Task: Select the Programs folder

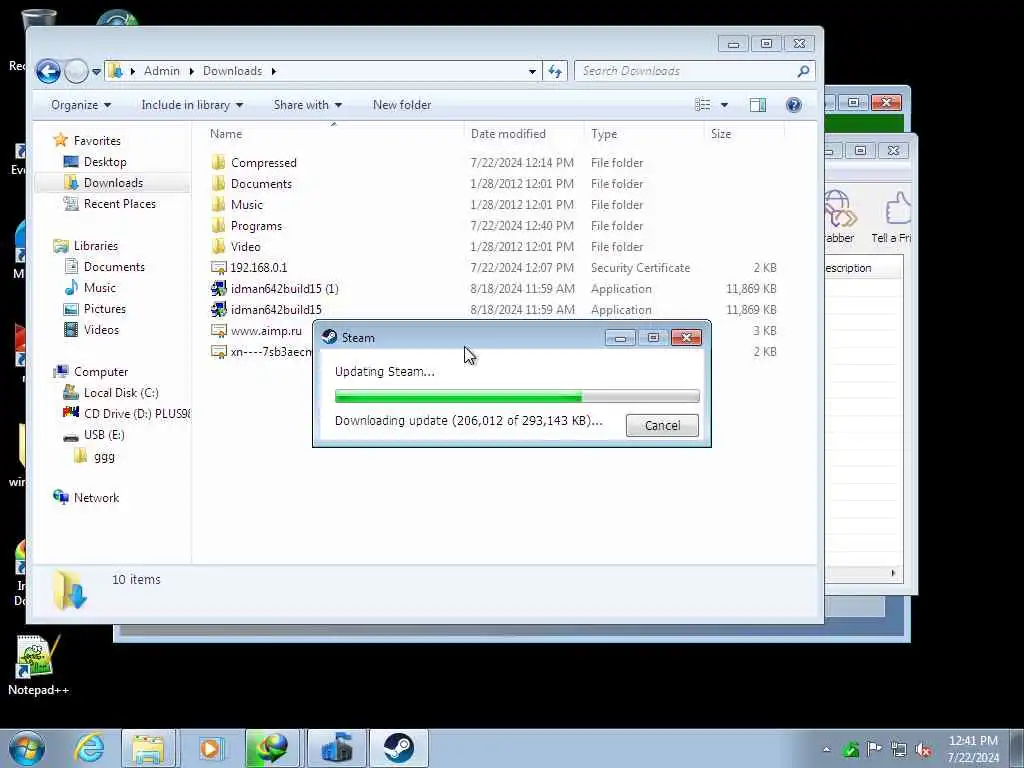Action: point(256,226)
